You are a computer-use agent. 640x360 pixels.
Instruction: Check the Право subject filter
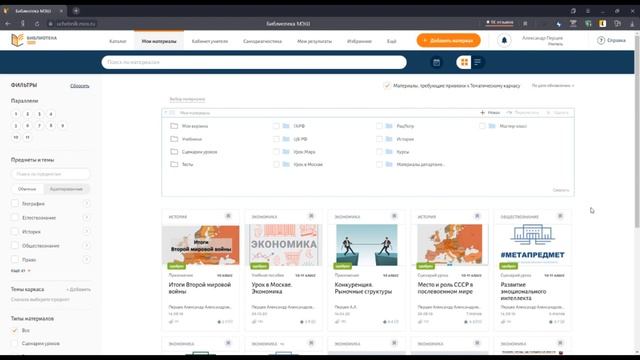click(15, 259)
